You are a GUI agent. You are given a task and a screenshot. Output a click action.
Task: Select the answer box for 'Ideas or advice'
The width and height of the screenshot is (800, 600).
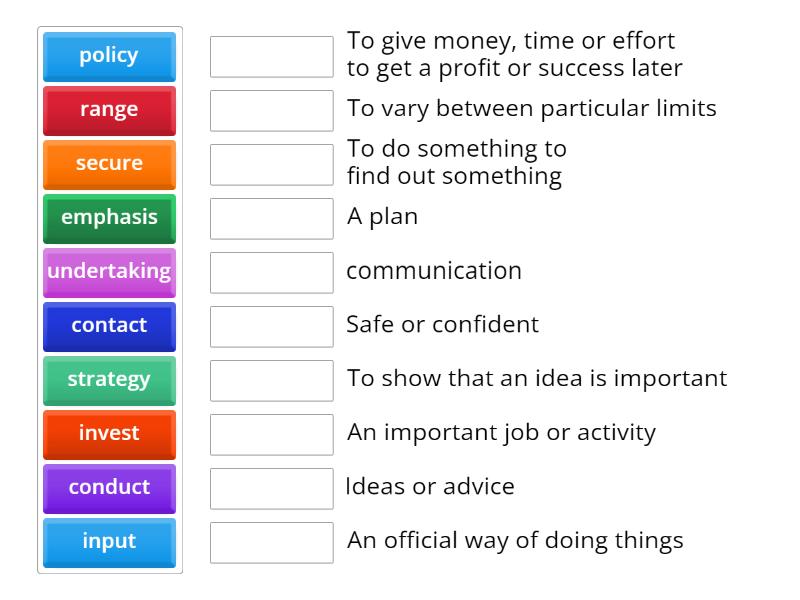pyautogui.click(x=271, y=489)
